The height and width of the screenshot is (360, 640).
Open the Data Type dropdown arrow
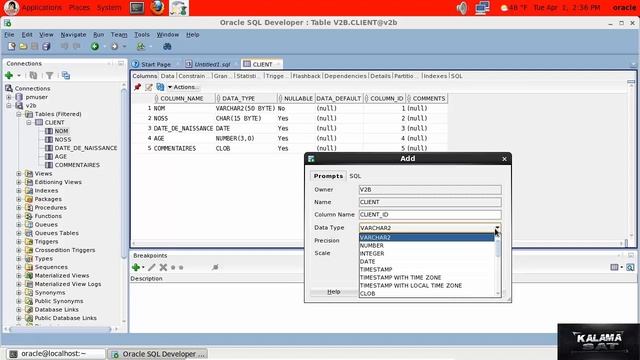tap(497, 228)
